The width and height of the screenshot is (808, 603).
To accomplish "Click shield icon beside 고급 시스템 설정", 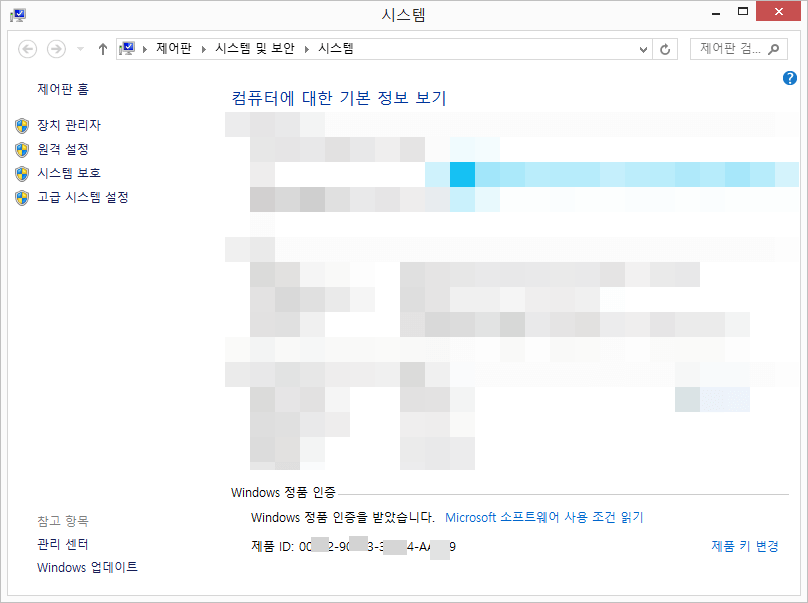I will tap(22, 197).
